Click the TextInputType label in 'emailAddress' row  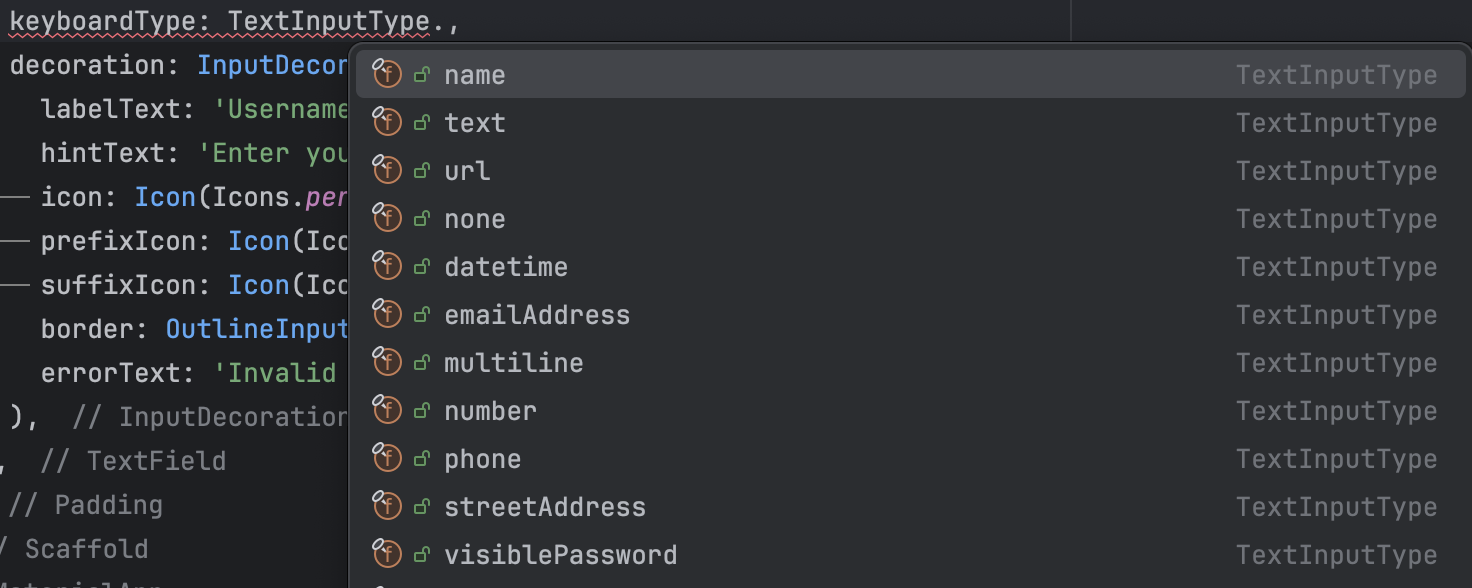click(x=1336, y=315)
